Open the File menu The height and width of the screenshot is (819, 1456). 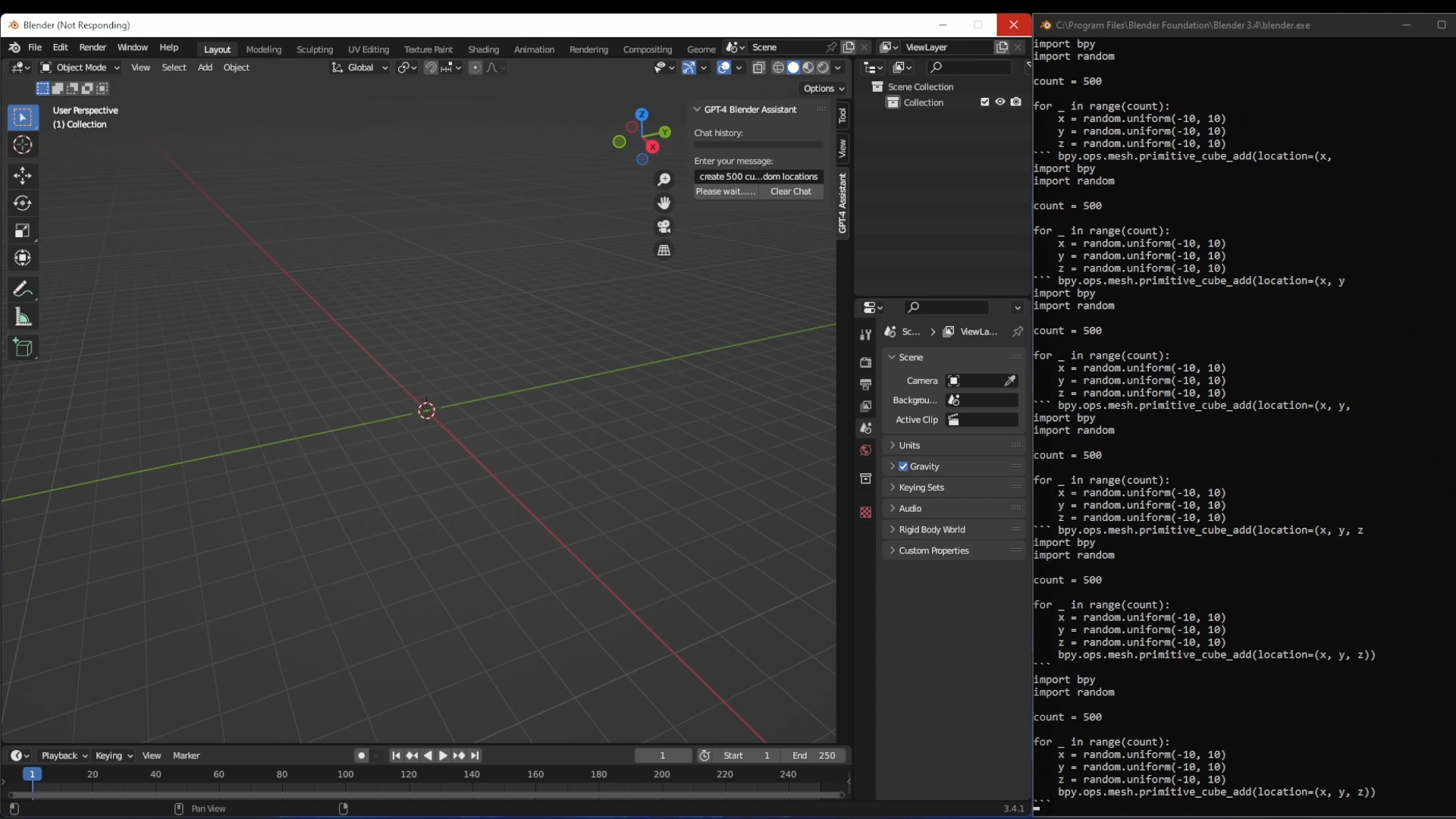35,47
